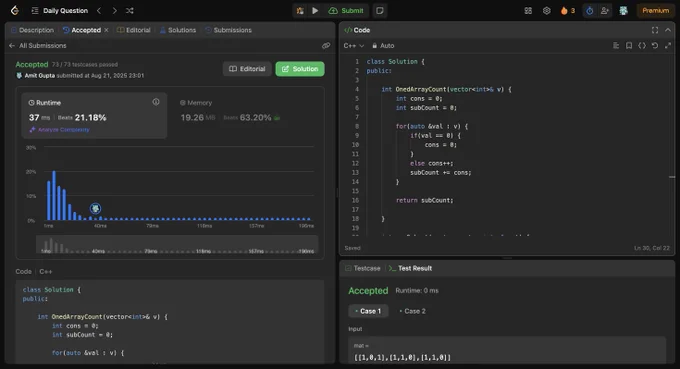Open the settings gear icon
This screenshot has width=680, height=369.
[546, 11]
